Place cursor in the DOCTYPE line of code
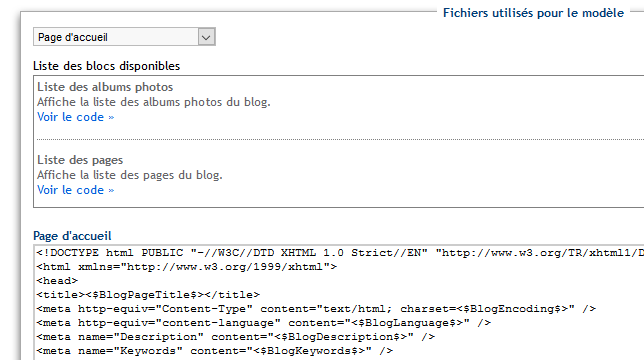This screenshot has height=360, width=644. click(340, 253)
